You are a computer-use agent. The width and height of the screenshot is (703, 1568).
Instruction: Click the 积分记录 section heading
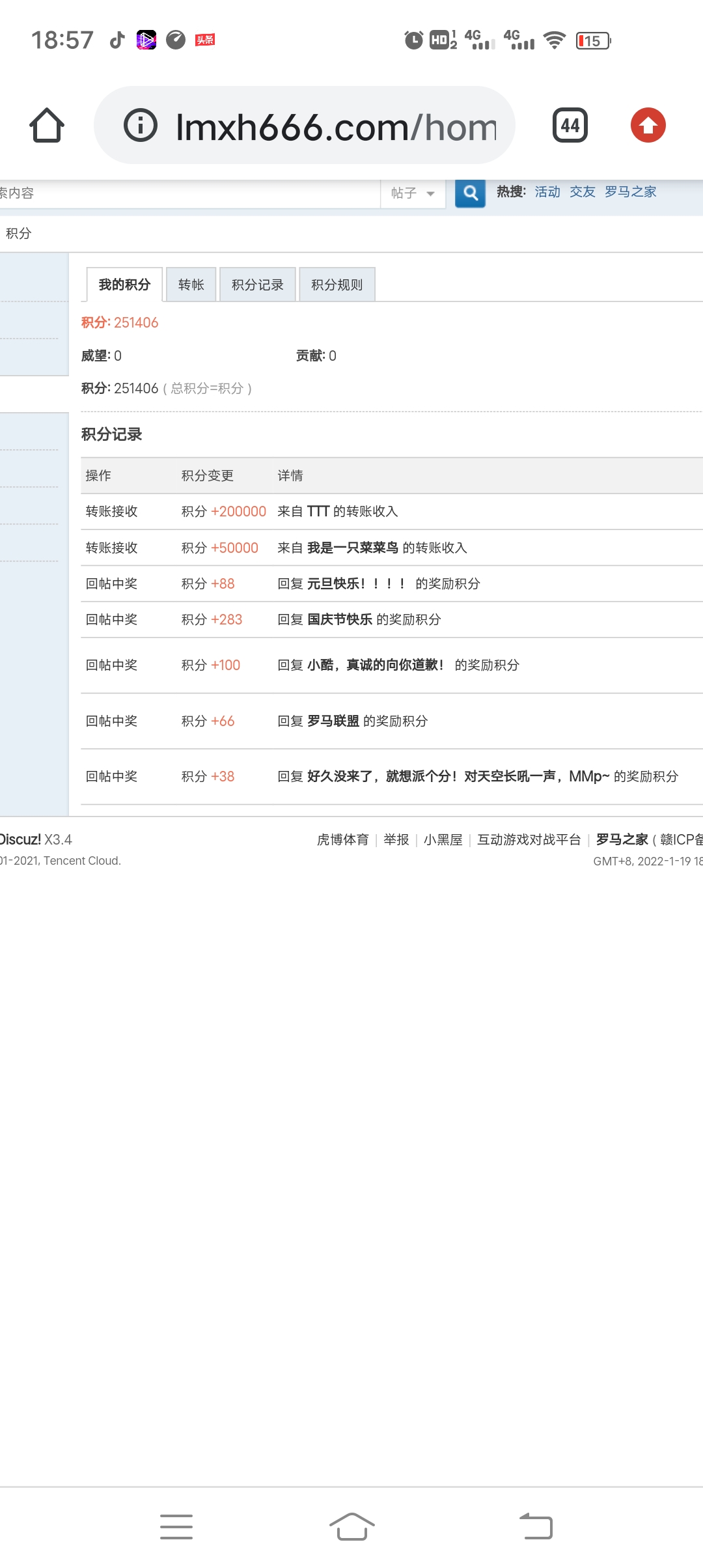112,435
